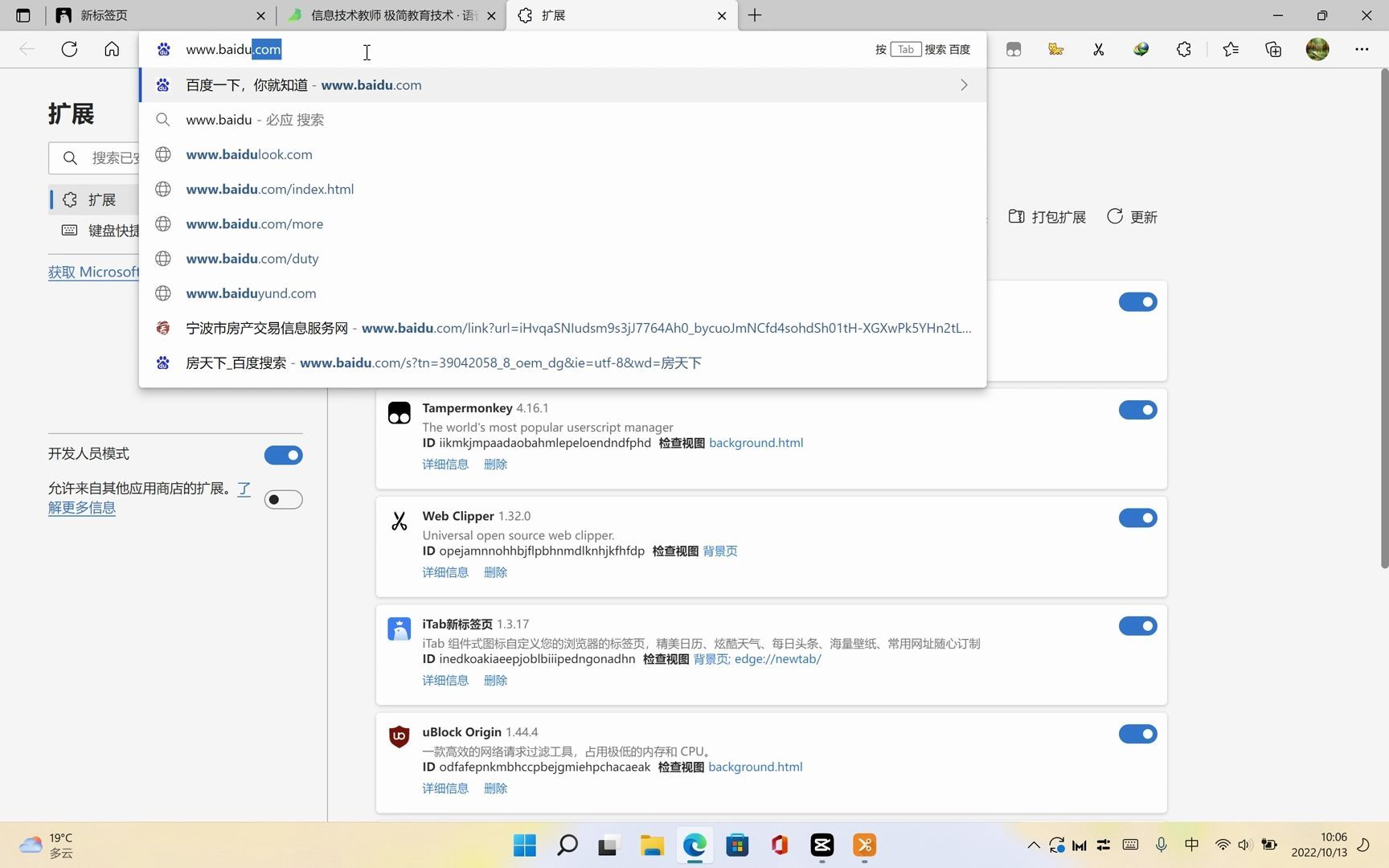The height and width of the screenshot is (868, 1389).
Task: Select the 键盘快捷 sidebar item
Action: [95, 231]
